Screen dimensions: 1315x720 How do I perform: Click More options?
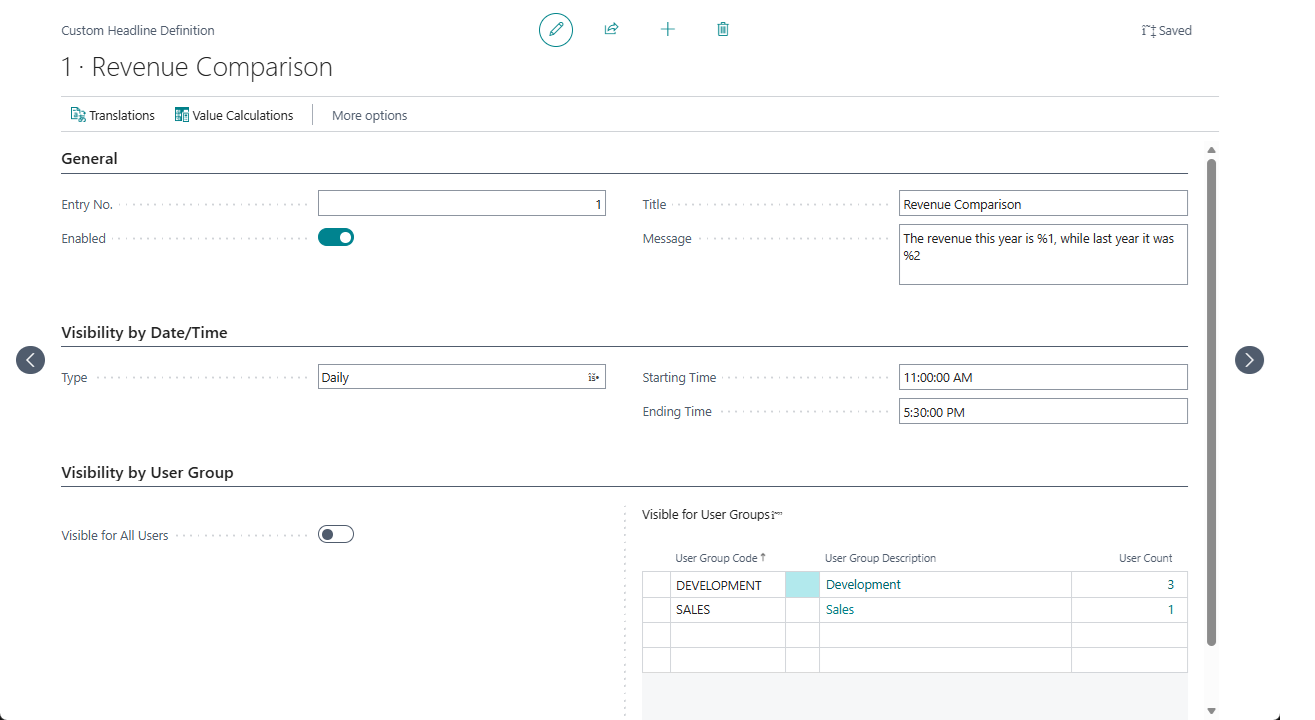pos(369,115)
